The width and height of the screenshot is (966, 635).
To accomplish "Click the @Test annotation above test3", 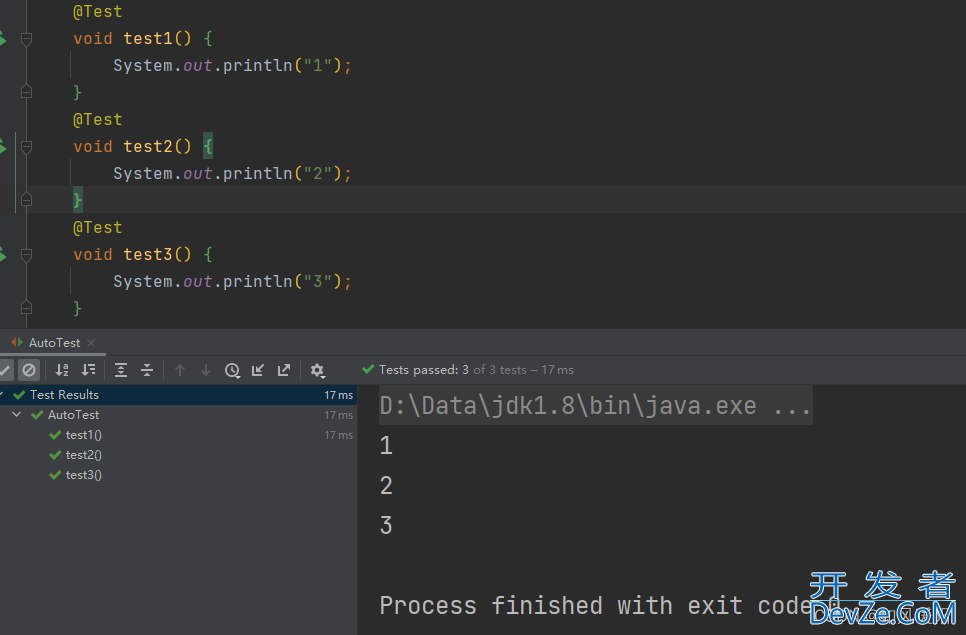I will (x=97, y=227).
